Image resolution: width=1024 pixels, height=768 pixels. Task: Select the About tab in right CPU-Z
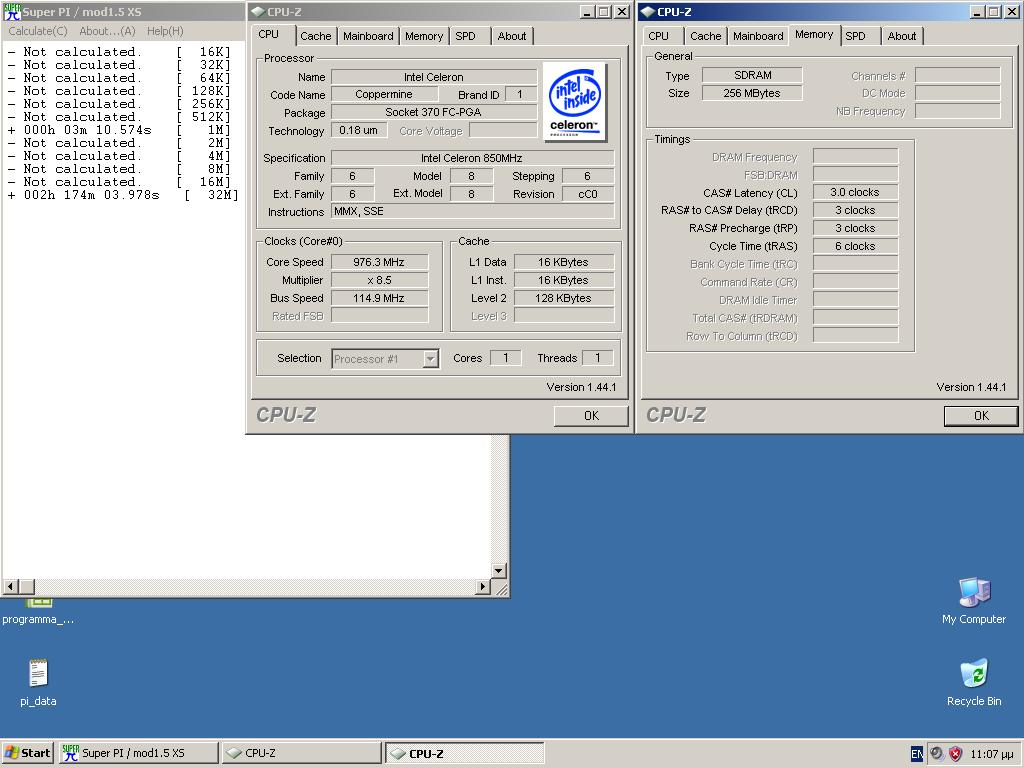tap(902, 36)
